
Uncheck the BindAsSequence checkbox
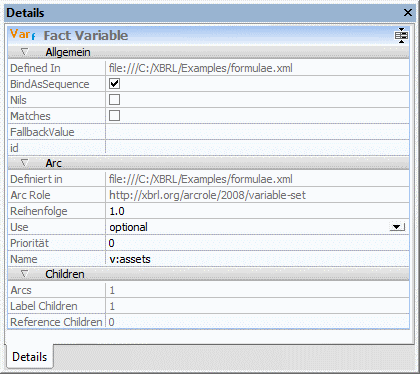point(114,84)
